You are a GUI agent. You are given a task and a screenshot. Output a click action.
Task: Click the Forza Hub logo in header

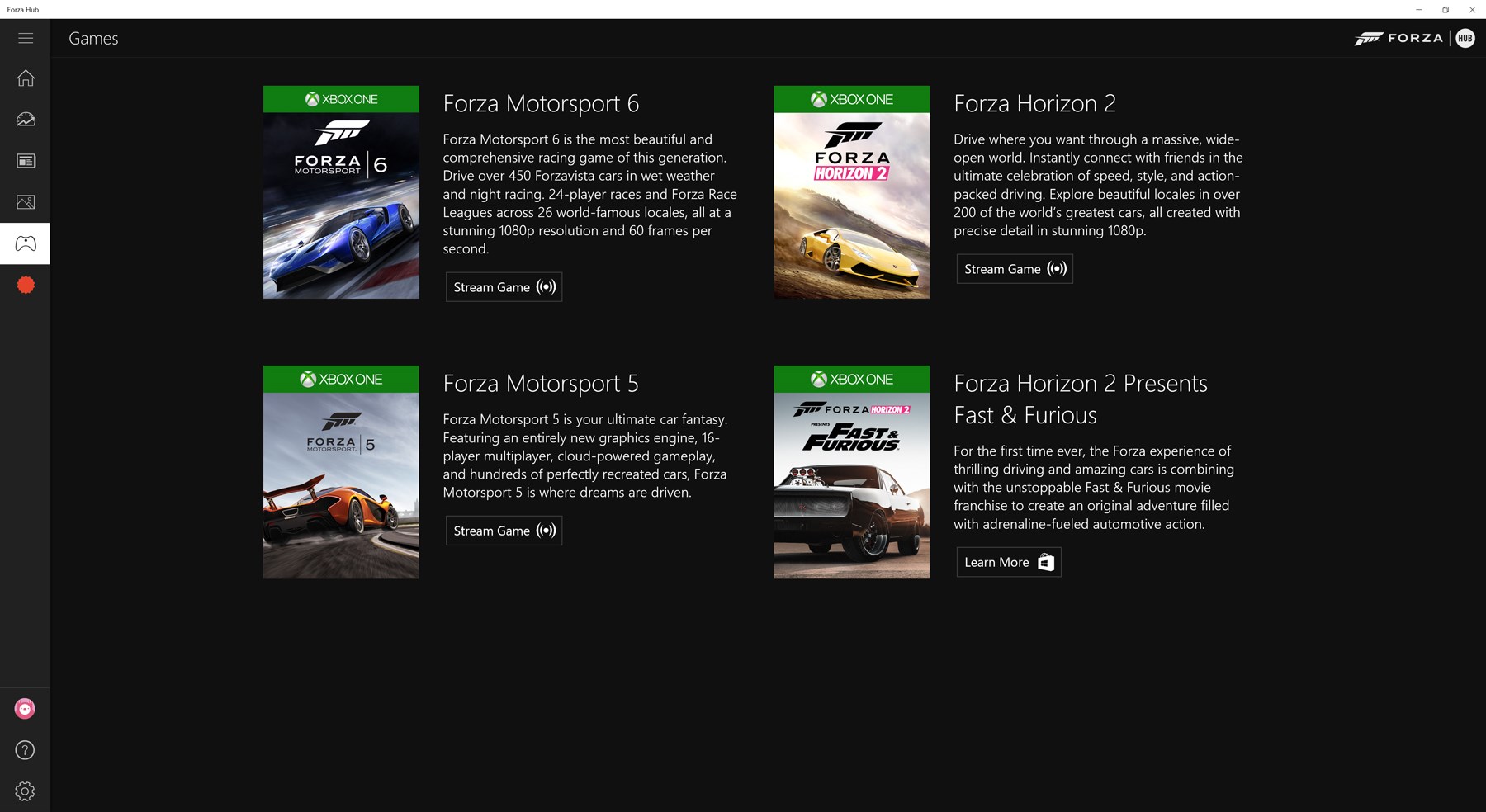point(1414,38)
